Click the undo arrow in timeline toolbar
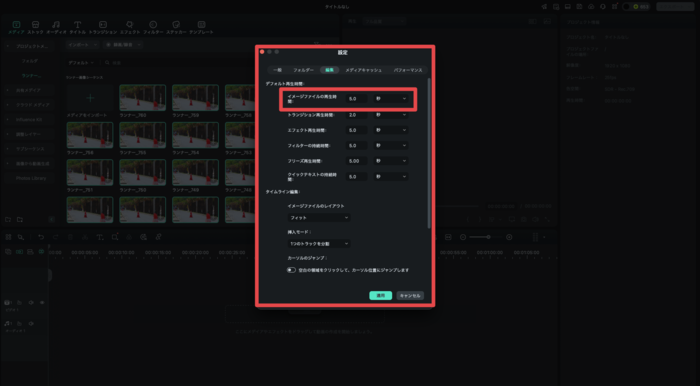 coord(41,237)
